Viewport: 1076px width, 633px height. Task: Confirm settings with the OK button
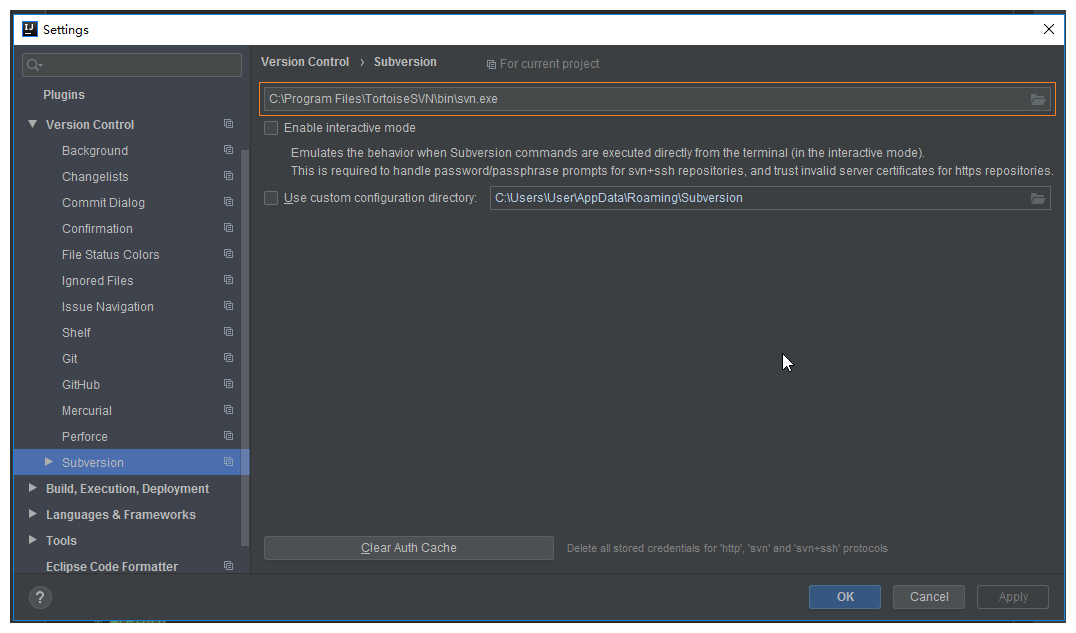845,597
